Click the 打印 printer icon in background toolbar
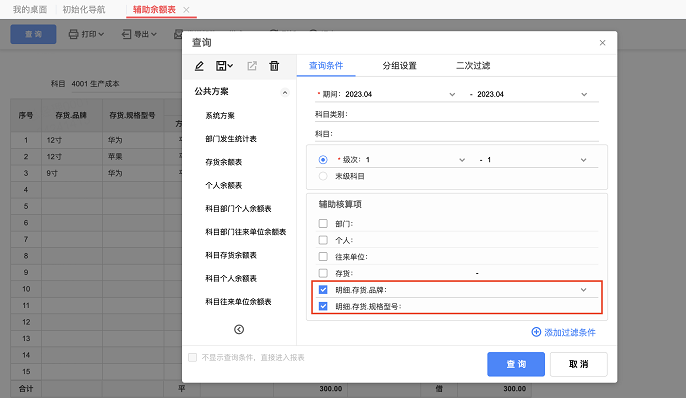The height and width of the screenshot is (398, 686). click(74, 34)
